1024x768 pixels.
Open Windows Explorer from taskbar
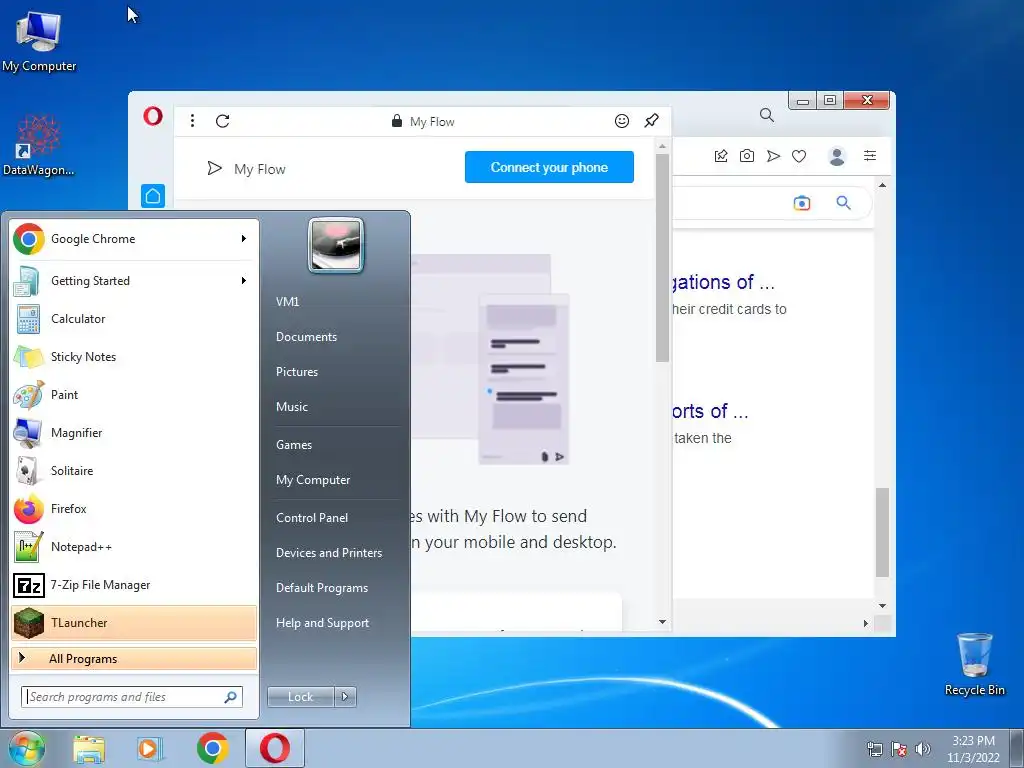[x=89, y=749]
